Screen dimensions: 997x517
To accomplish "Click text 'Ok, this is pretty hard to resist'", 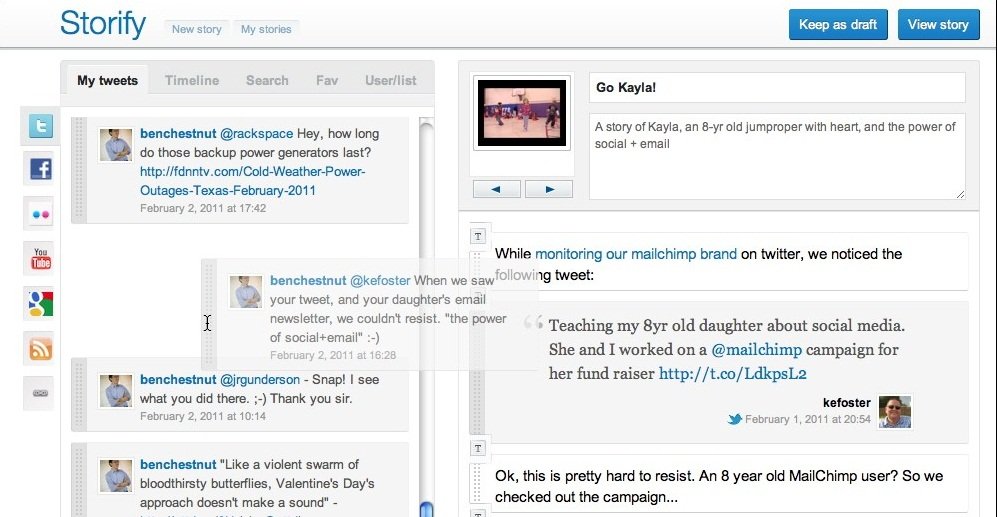I will click(x=593, y=476).
